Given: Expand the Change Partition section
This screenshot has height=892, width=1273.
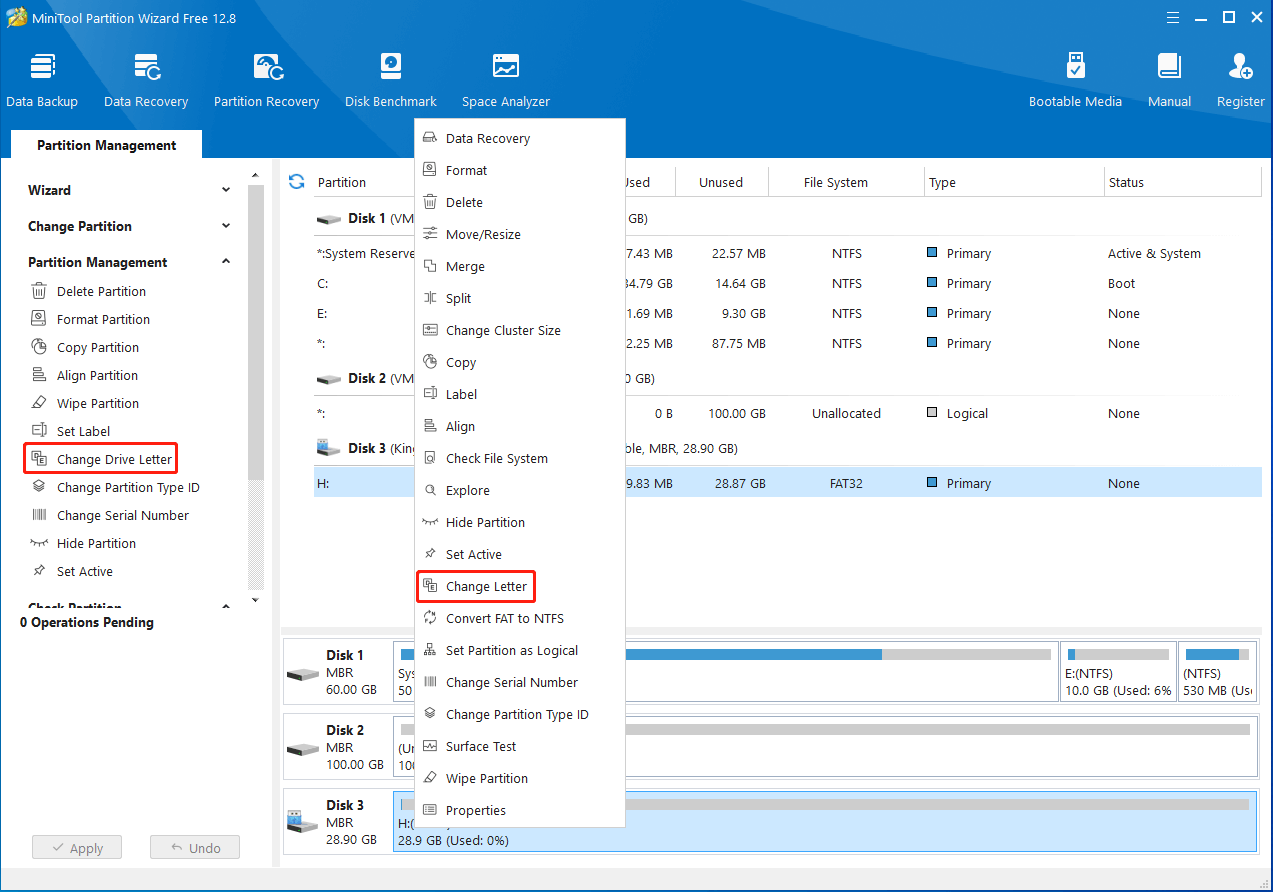Looking at the screenshot, I should click(226, 226).
